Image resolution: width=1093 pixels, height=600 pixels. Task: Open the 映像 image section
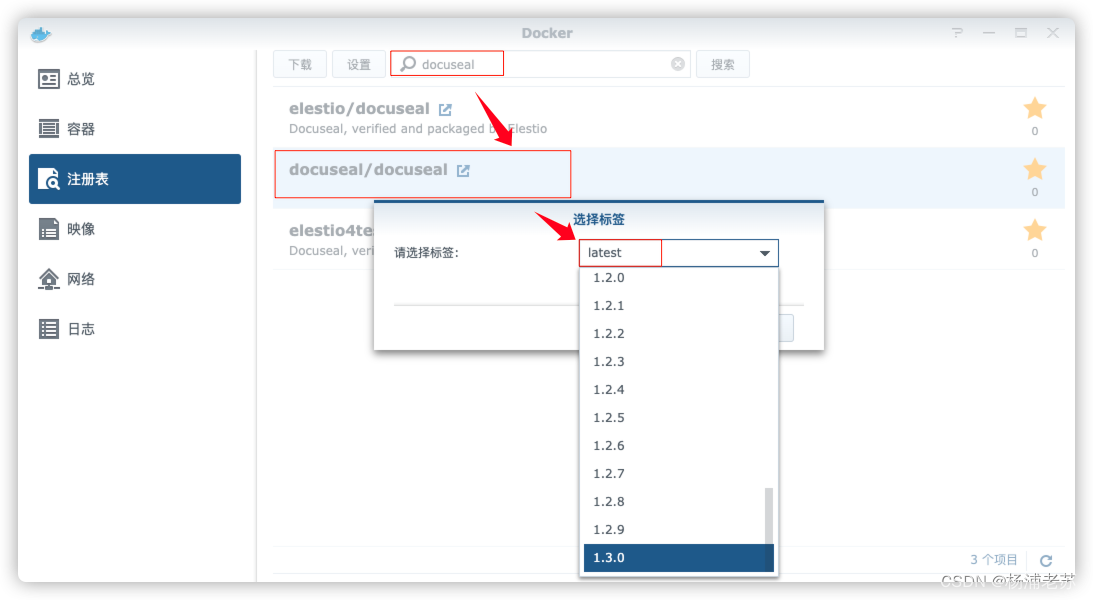pos(135,229)
